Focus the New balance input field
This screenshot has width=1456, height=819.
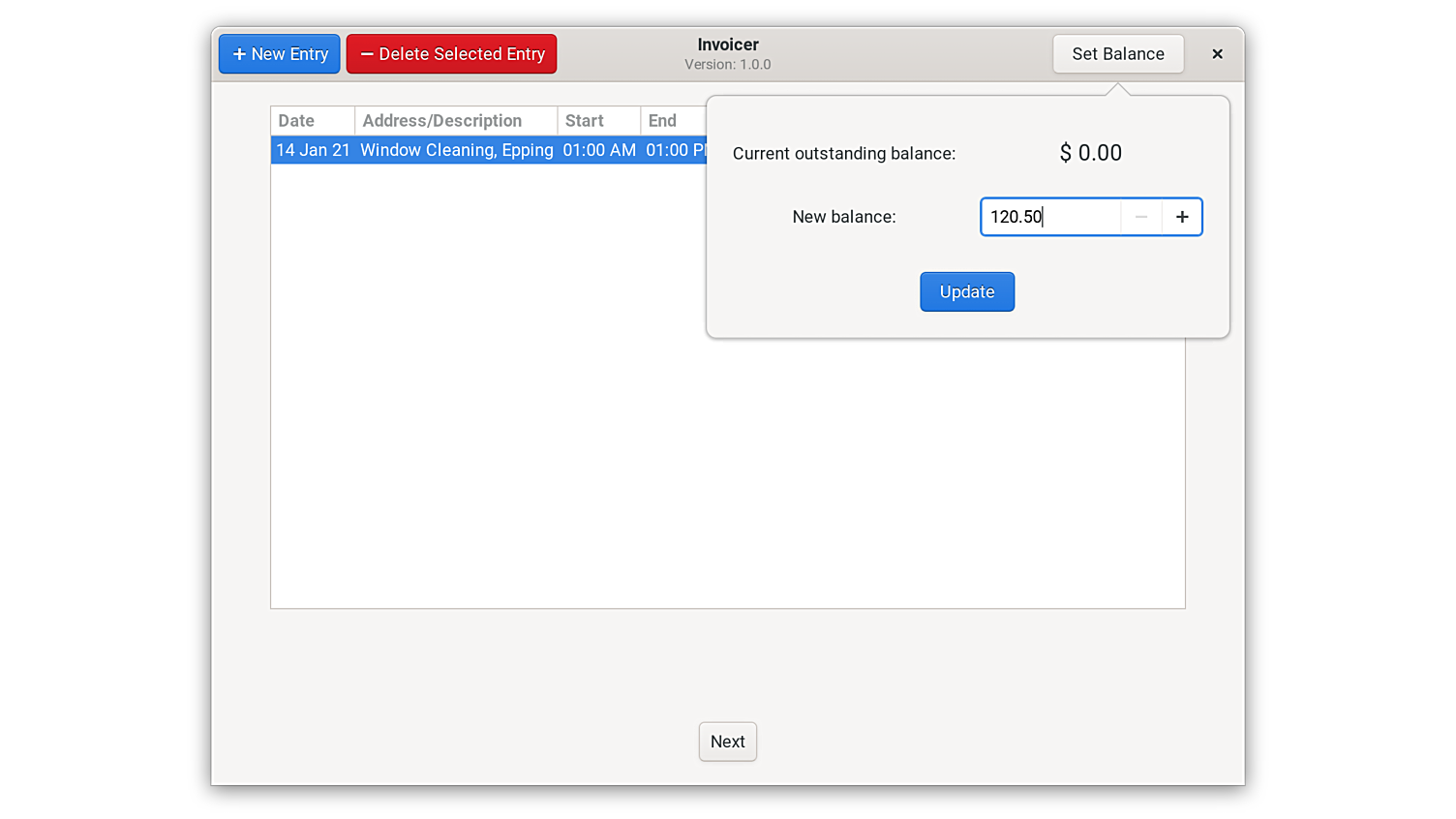coord(1049,217)
